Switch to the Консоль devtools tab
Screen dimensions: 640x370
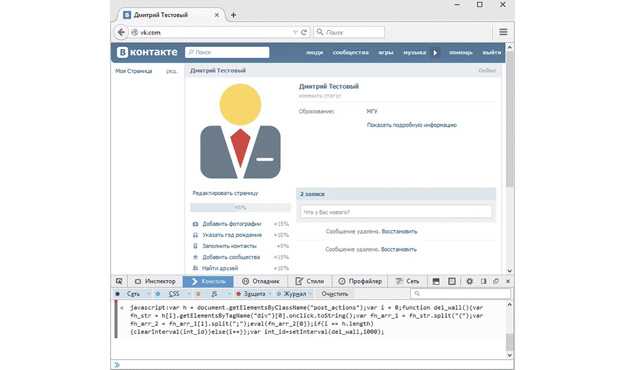click(208, 281)
